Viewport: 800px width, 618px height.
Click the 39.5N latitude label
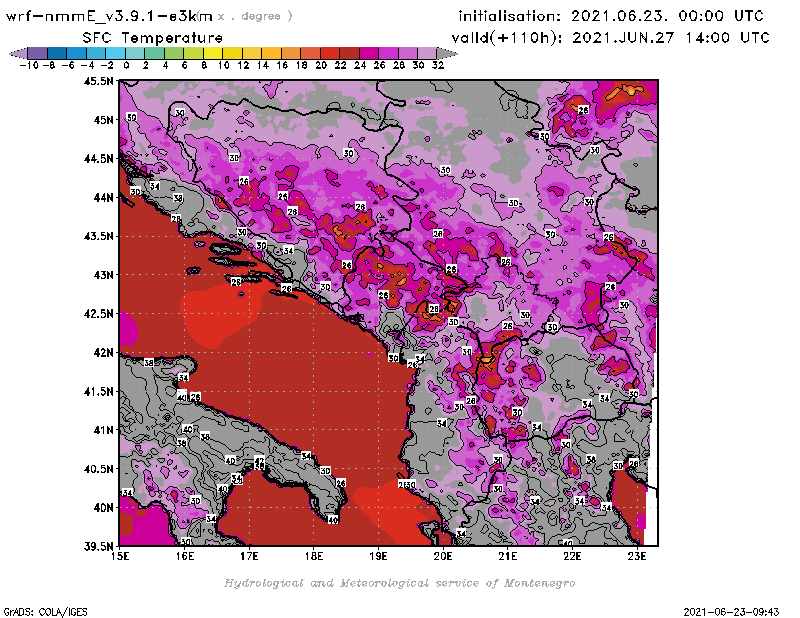98,546
